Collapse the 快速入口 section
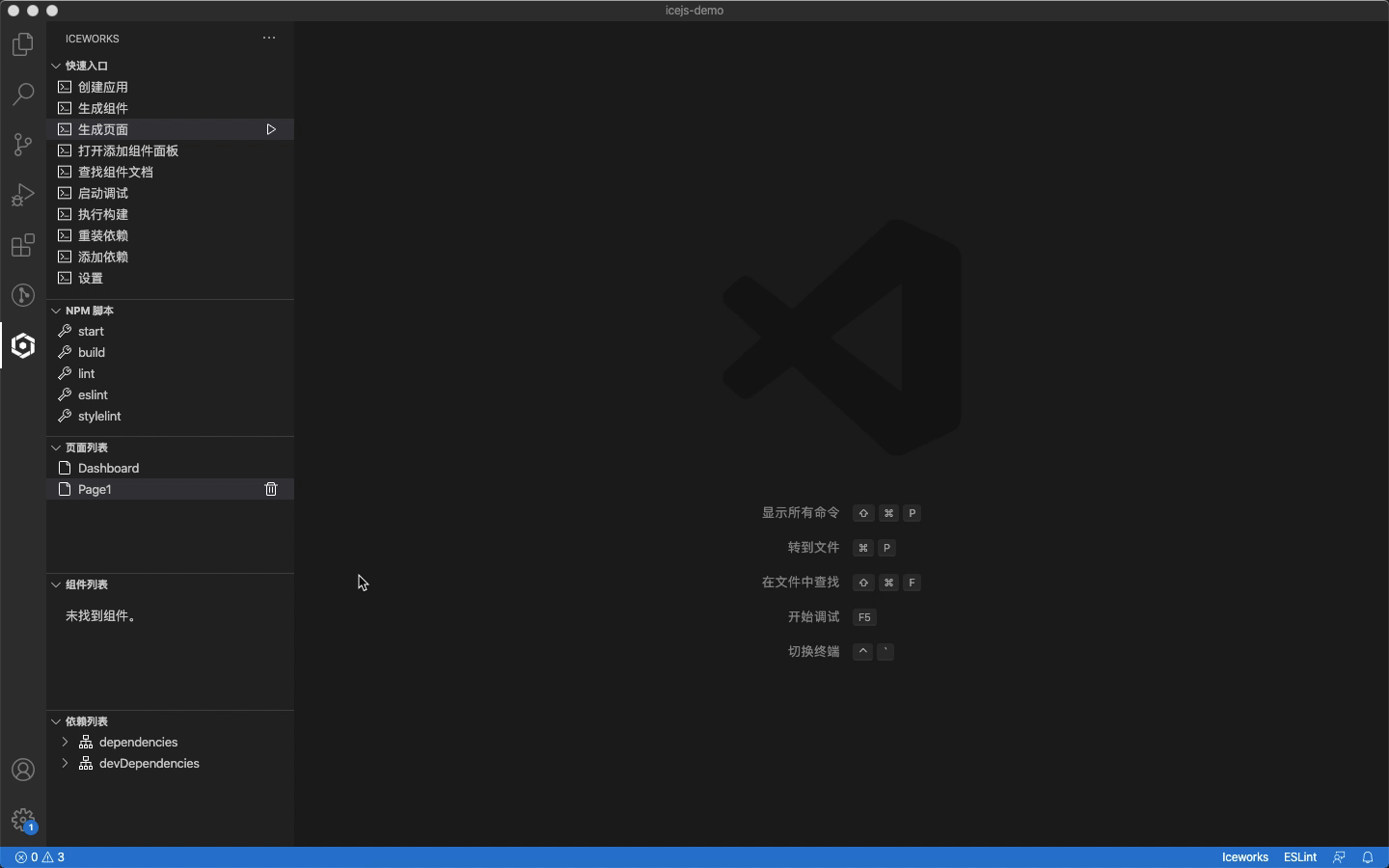Screen dimensions: 1389x868 pos(56,66)
